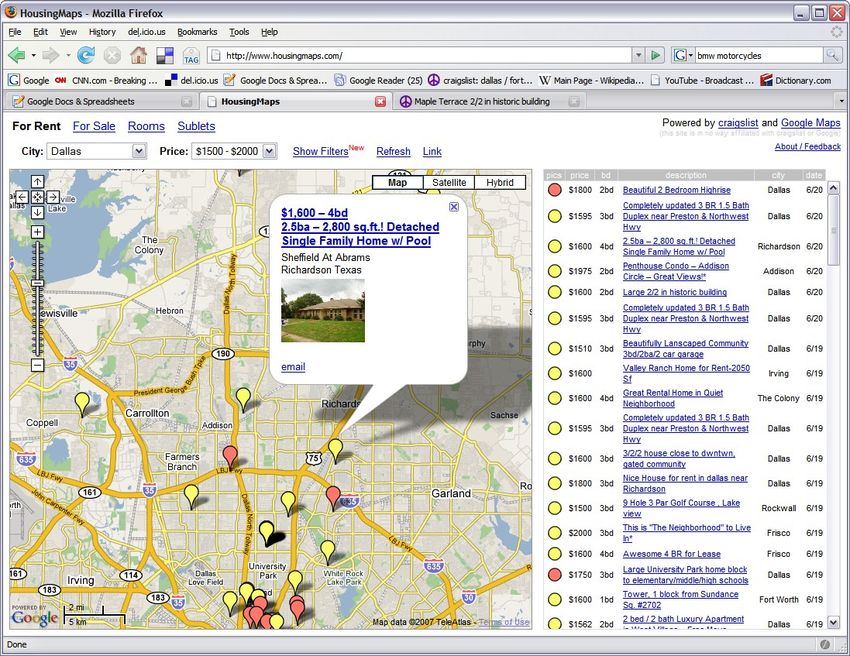Open Awesome 4 BR for Lease listing
Image resolution: width=850 pixels, height=656 pixels.
click(672, 554)
